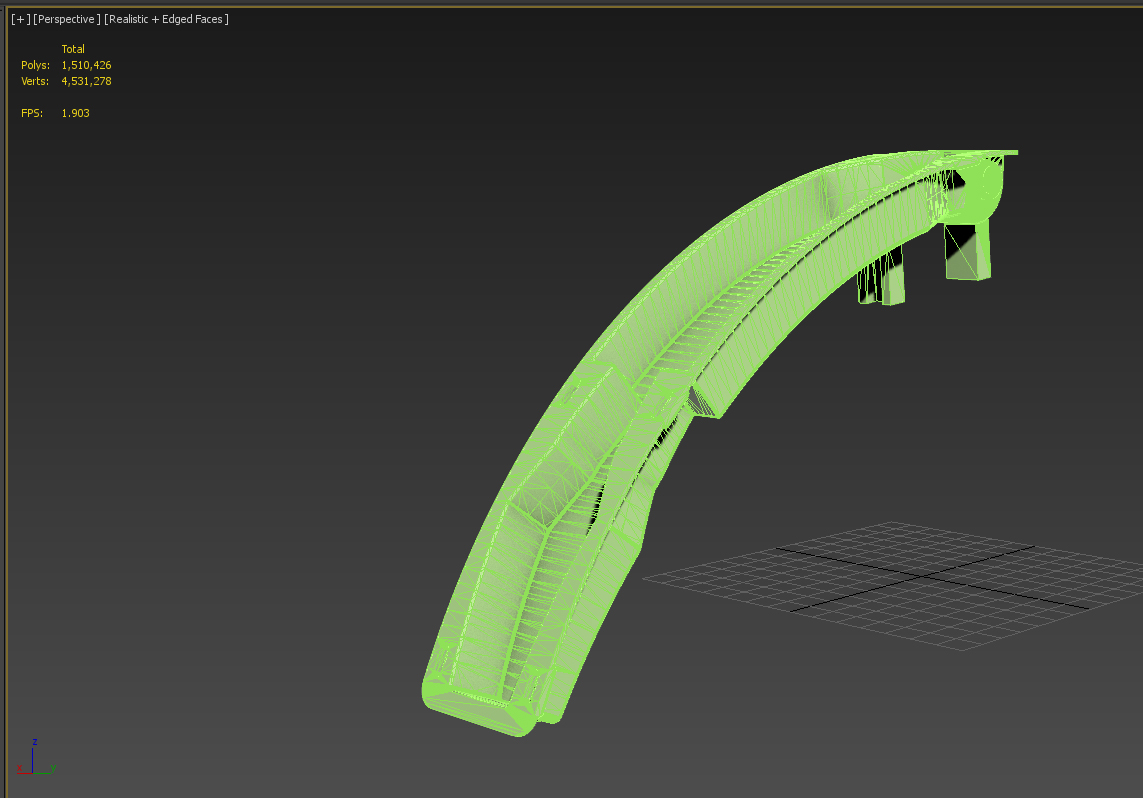Select the 'Polys:' label

[35, 65]
